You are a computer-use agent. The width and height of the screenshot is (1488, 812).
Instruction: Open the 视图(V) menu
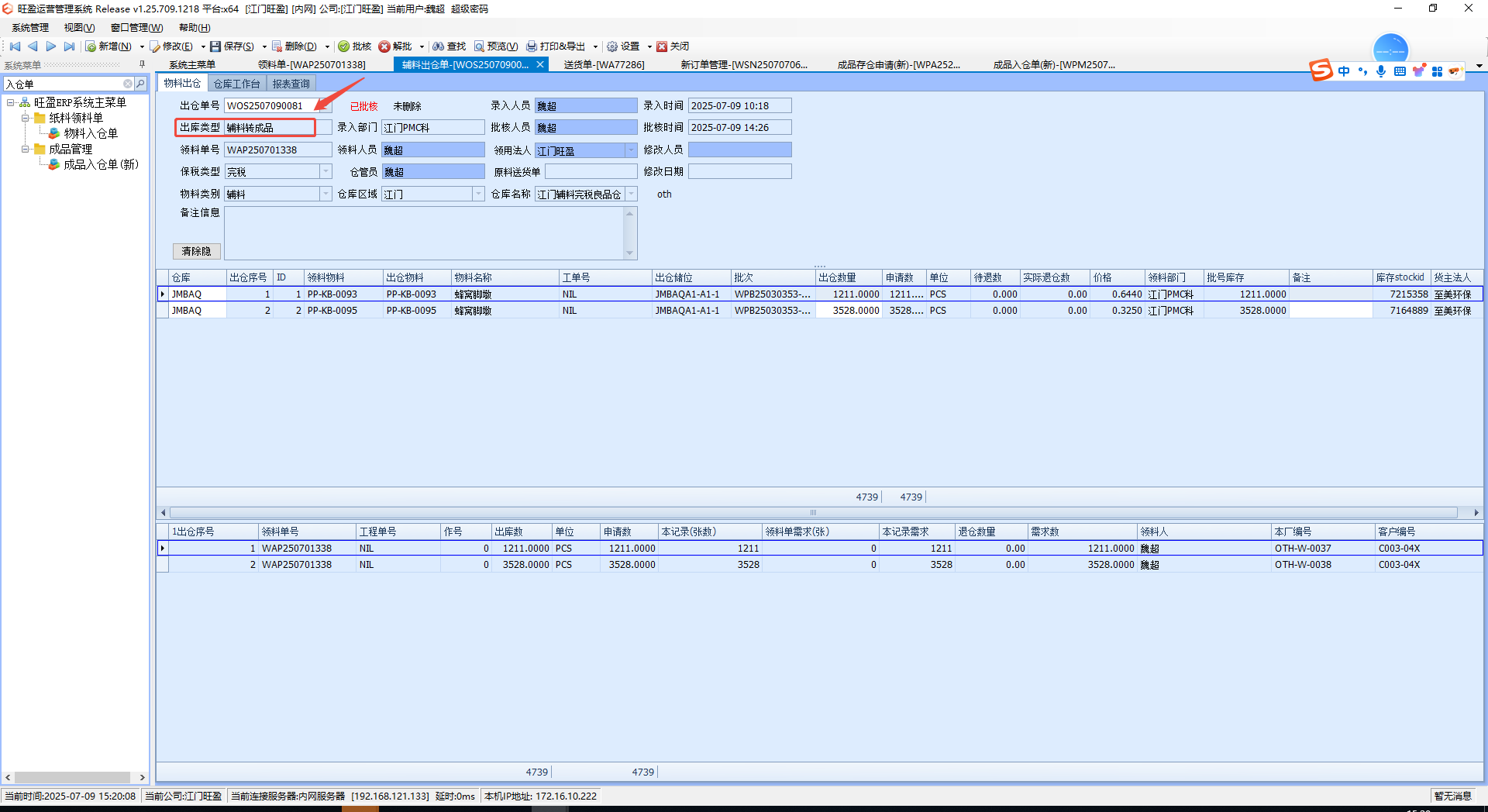[79, 28]
